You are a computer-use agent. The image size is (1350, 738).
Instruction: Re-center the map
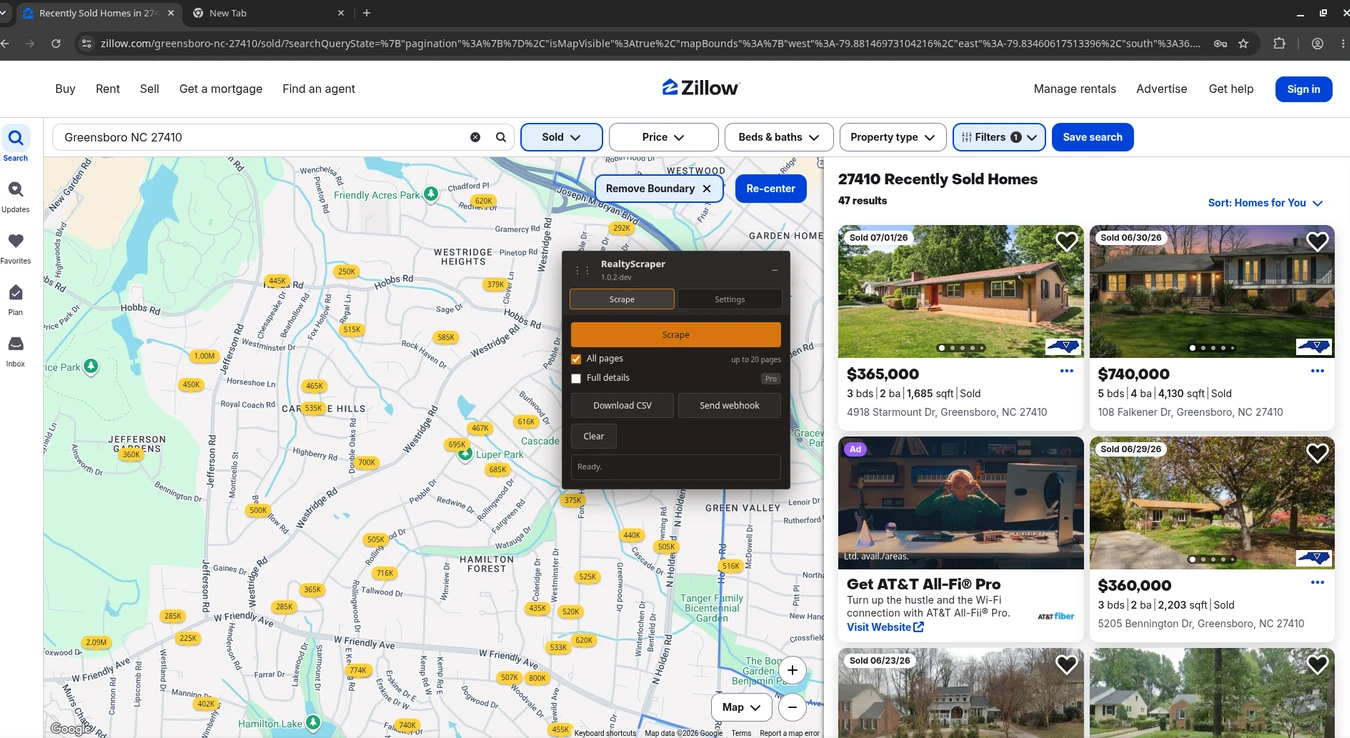771,188
